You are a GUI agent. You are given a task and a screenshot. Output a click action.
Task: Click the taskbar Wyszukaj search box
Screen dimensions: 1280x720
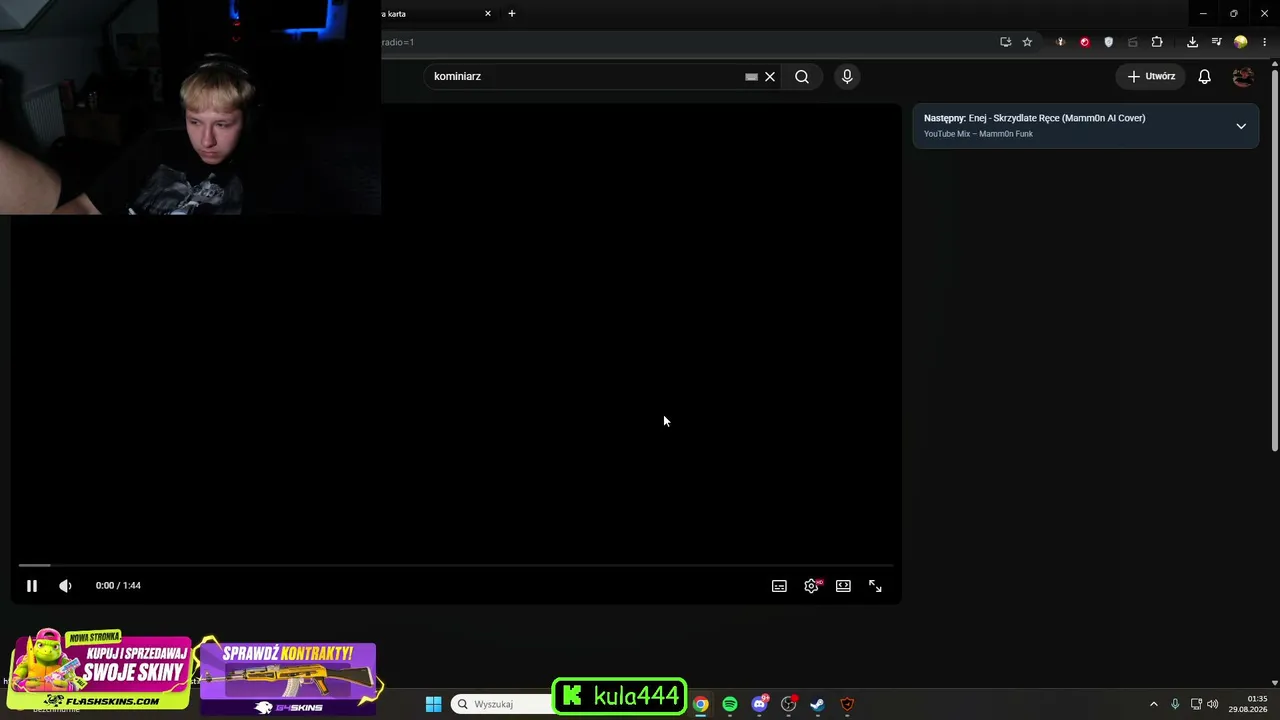point(502,704)
